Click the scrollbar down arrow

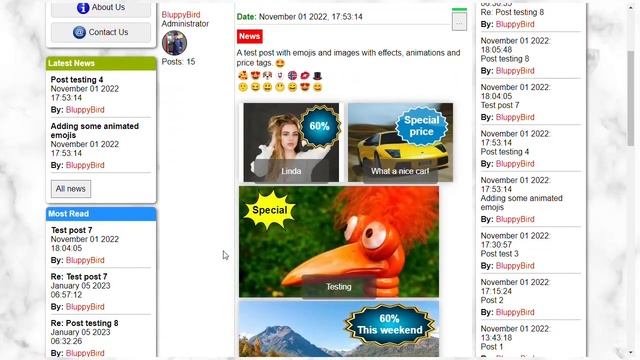[631, 353]
